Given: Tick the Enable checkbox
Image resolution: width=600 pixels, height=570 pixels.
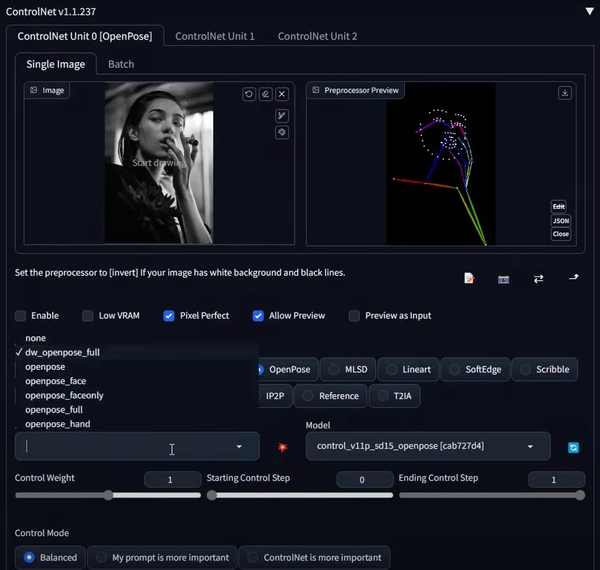Looking at the screenshot, I should tap(22, 316).
